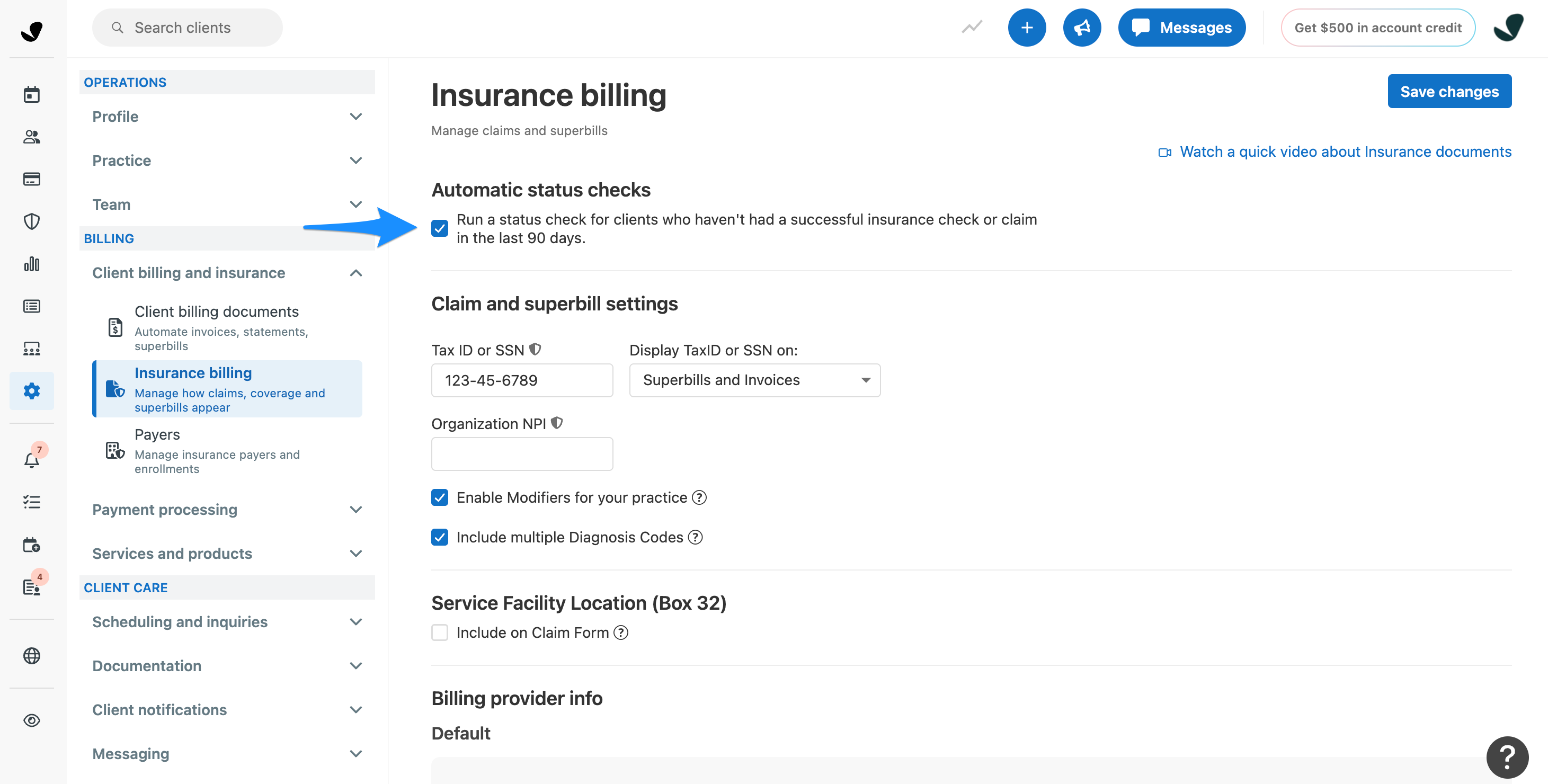Select the Clients icon in the sidebar
This screenshot has width=1548, height=784.
[x=31, y=136]
